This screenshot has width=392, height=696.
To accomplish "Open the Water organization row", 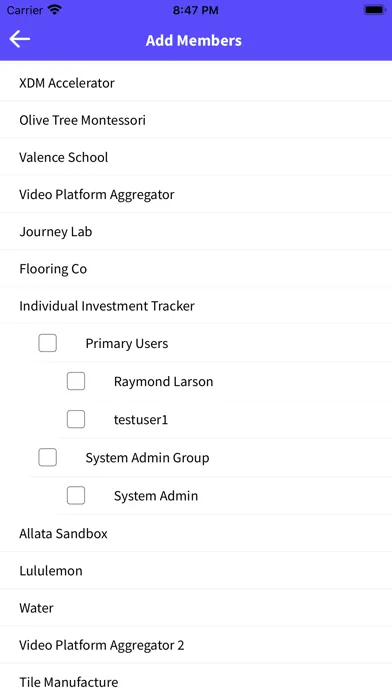I will point(196,608).
